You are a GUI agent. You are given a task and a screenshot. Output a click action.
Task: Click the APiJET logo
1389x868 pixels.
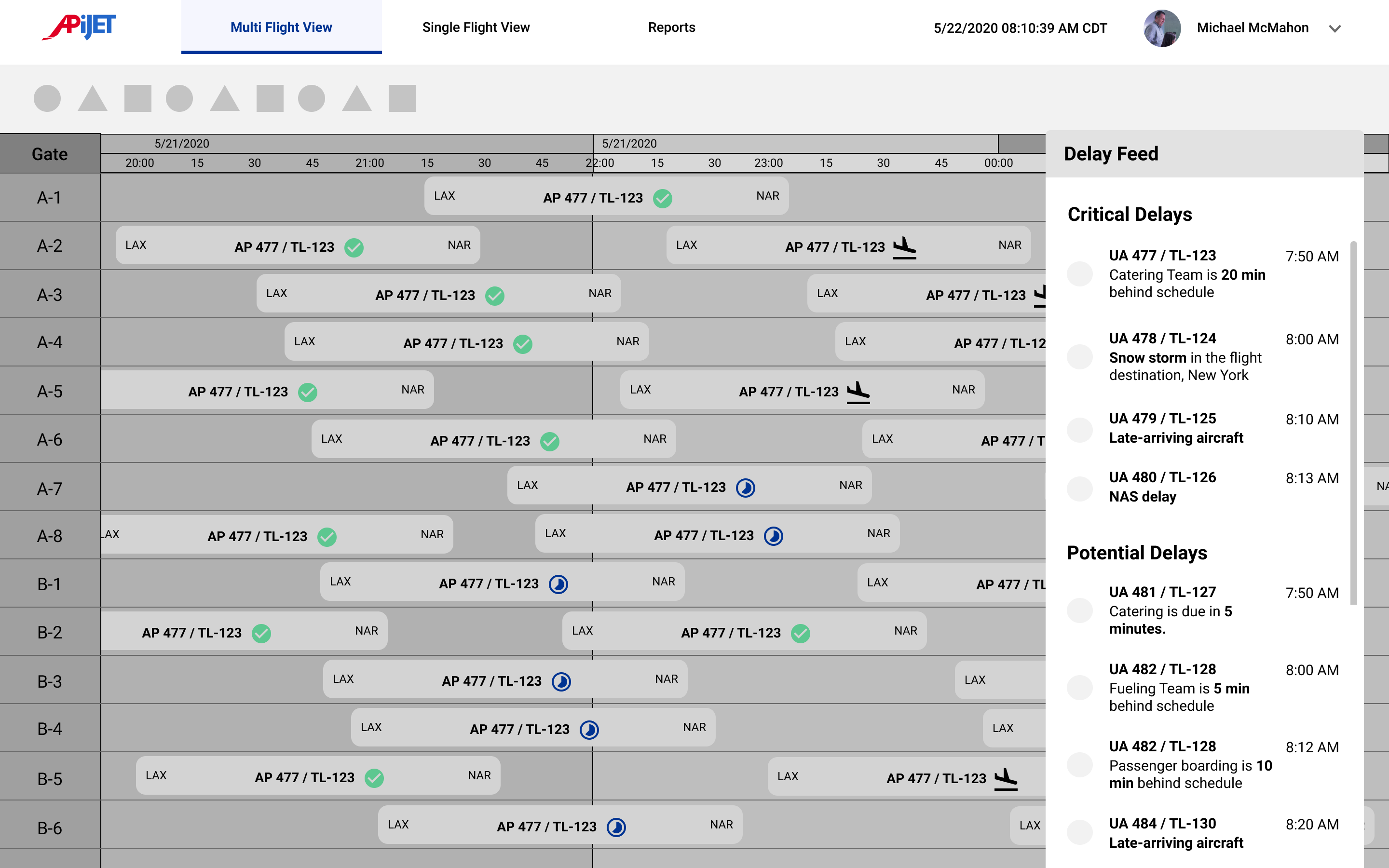[x=79, y=27]
